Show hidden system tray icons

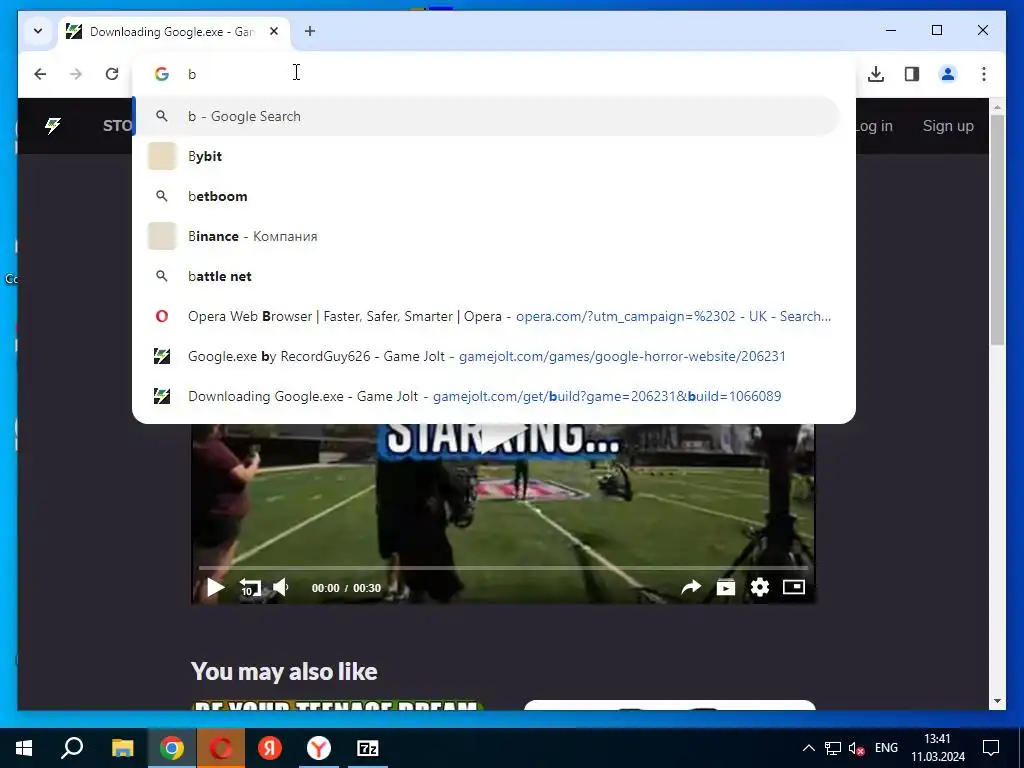click(x=808, y=748)
